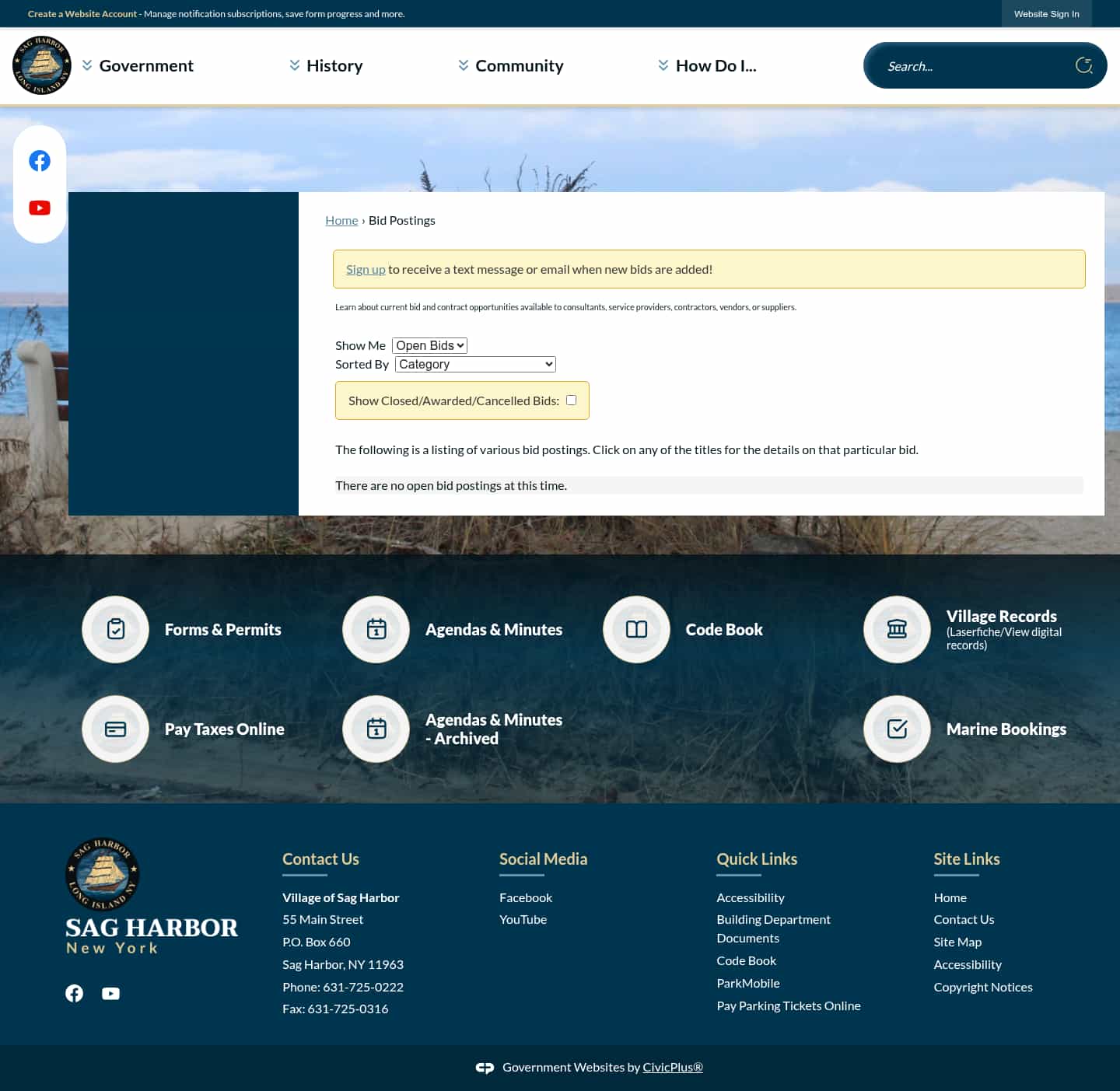Select the Village Records icon
This screenshot has width=1120, height=1091.
pos(897,629)
